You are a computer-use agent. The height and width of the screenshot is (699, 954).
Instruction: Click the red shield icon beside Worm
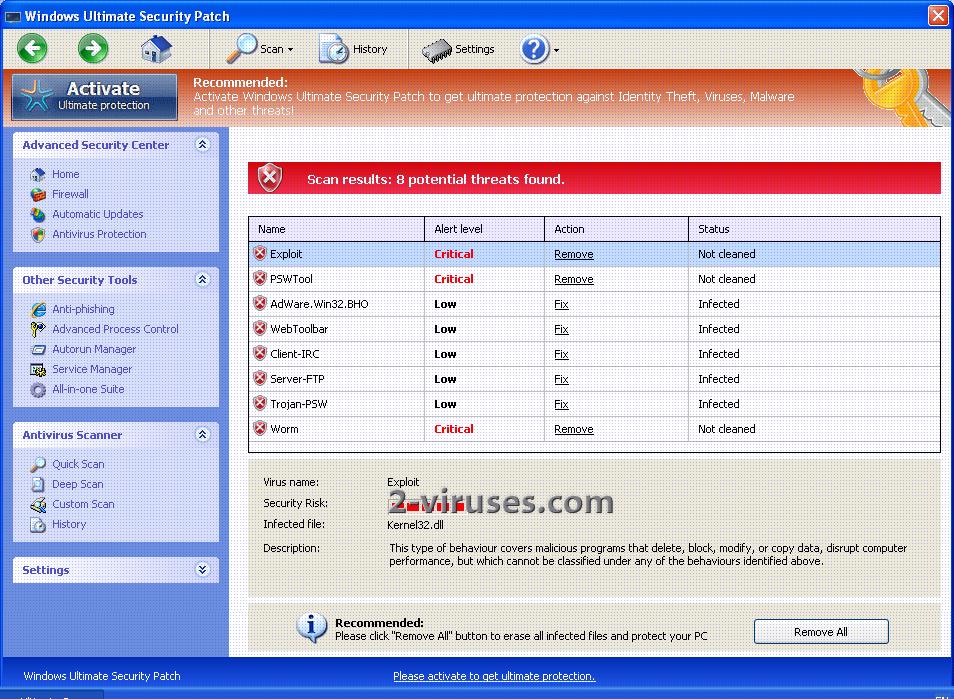pyautogui.click(x=260, y=429)
